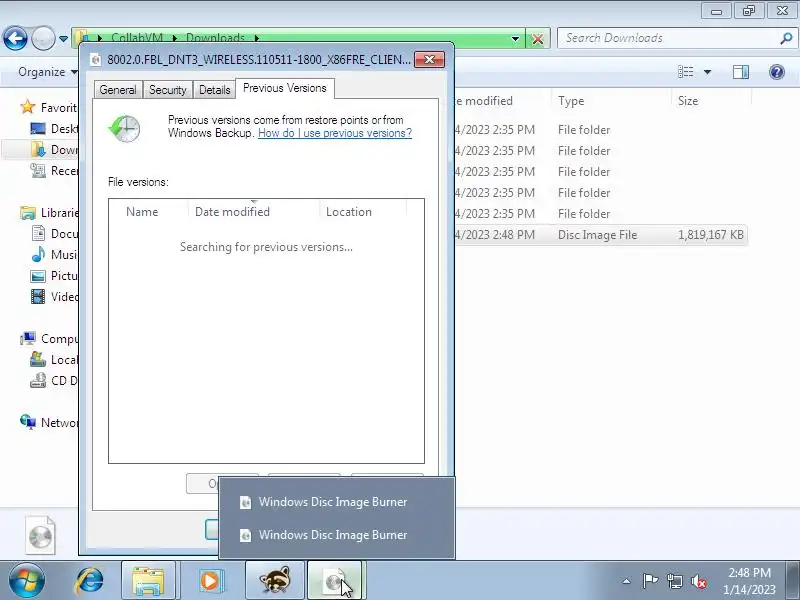Open Recent Places in navigation pane
The height and width of the screenshot is (600, 800).
tap(54, 170)
